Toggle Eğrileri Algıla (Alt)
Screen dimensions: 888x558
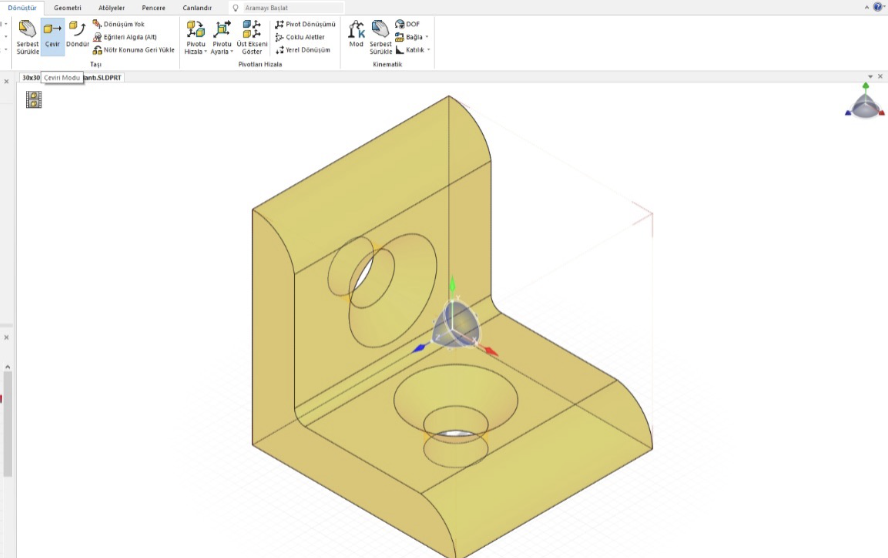(x=125, y=37)
